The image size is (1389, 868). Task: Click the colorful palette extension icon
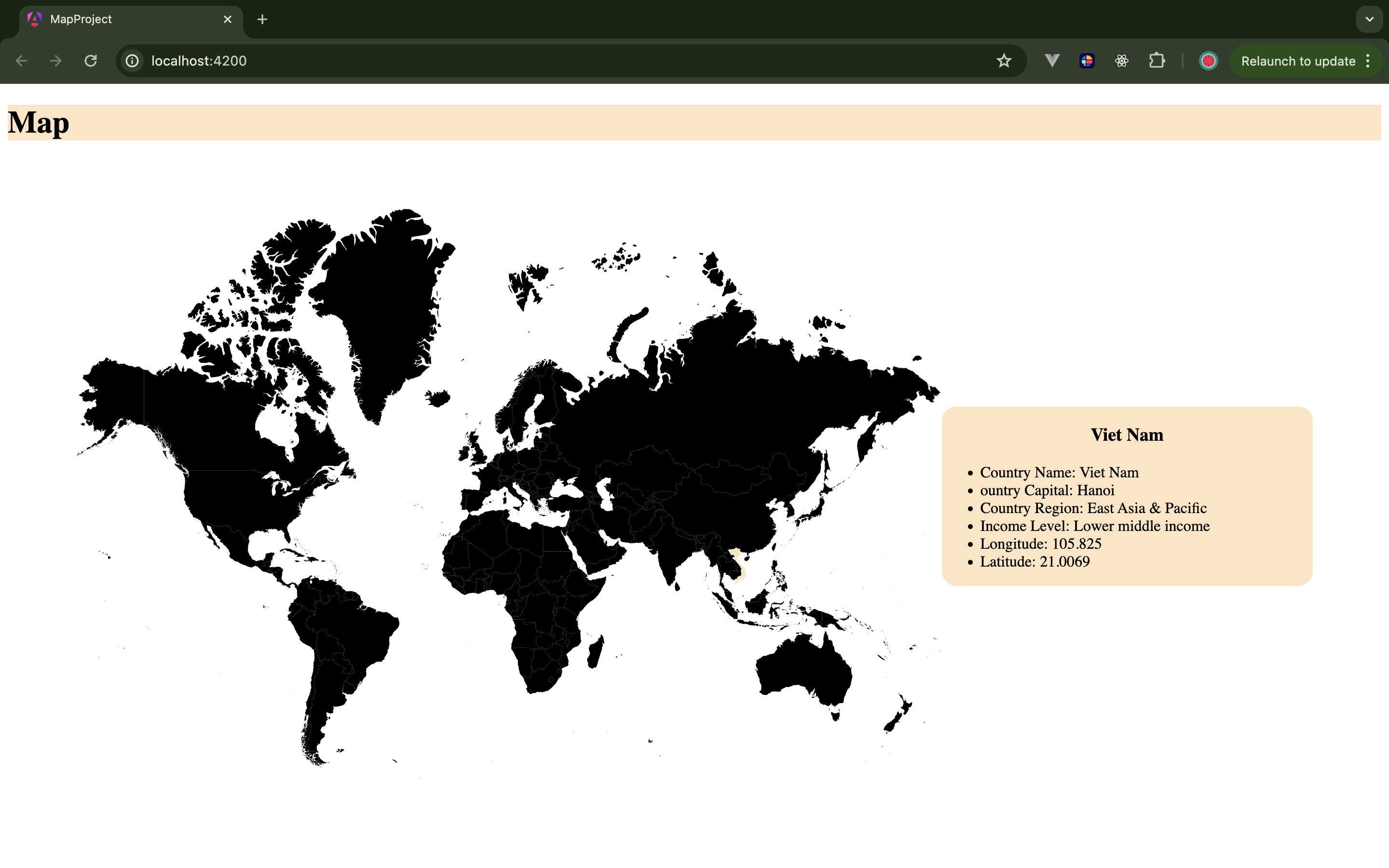pos(1087,61)
